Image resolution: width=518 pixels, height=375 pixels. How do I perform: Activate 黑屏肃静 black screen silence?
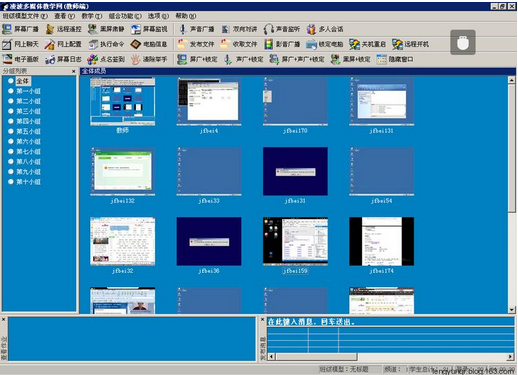(106, 29)
